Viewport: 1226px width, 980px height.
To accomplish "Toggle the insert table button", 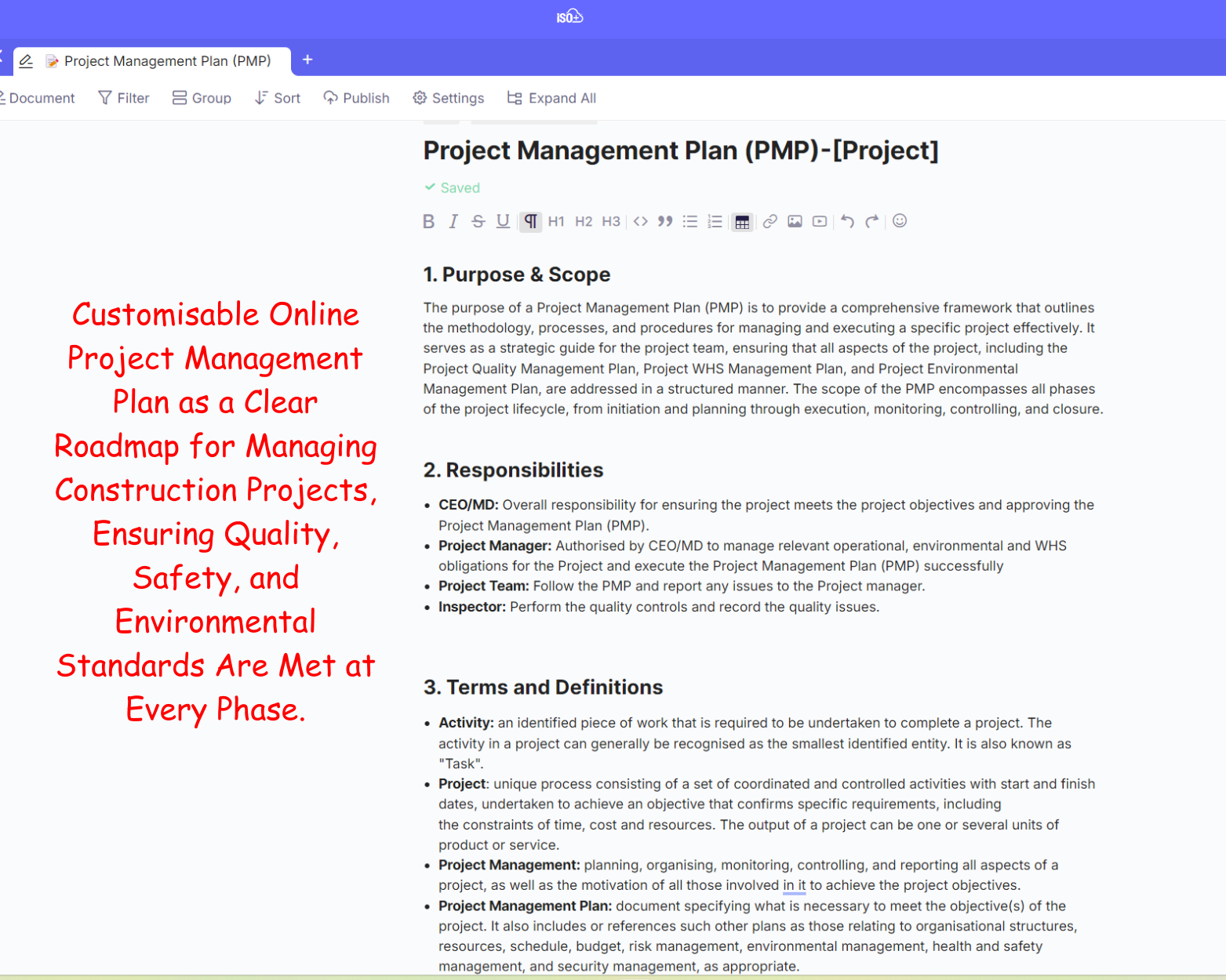I will 742,223.
